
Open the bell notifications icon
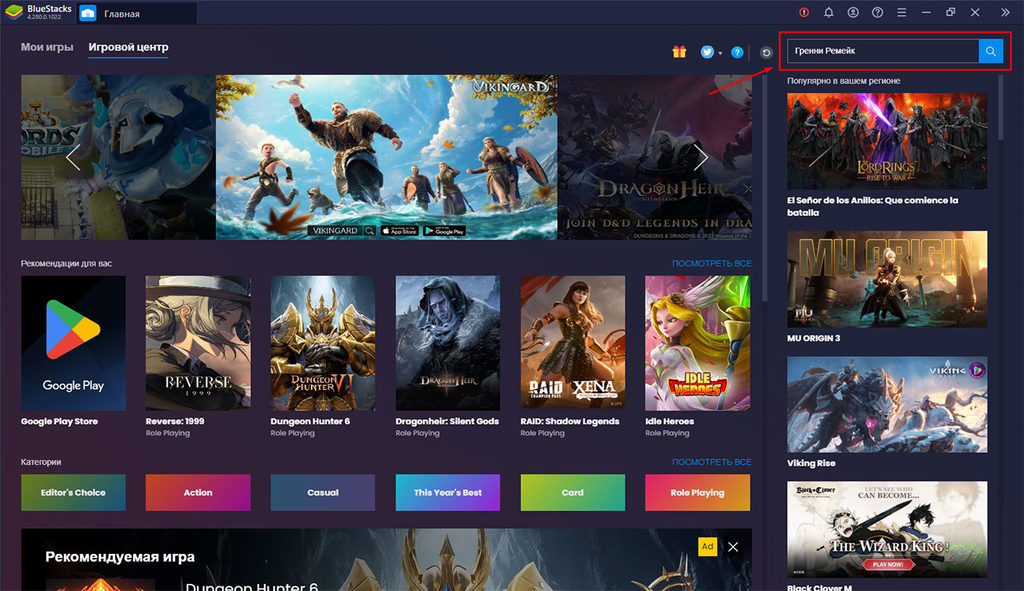pos(828,12)
